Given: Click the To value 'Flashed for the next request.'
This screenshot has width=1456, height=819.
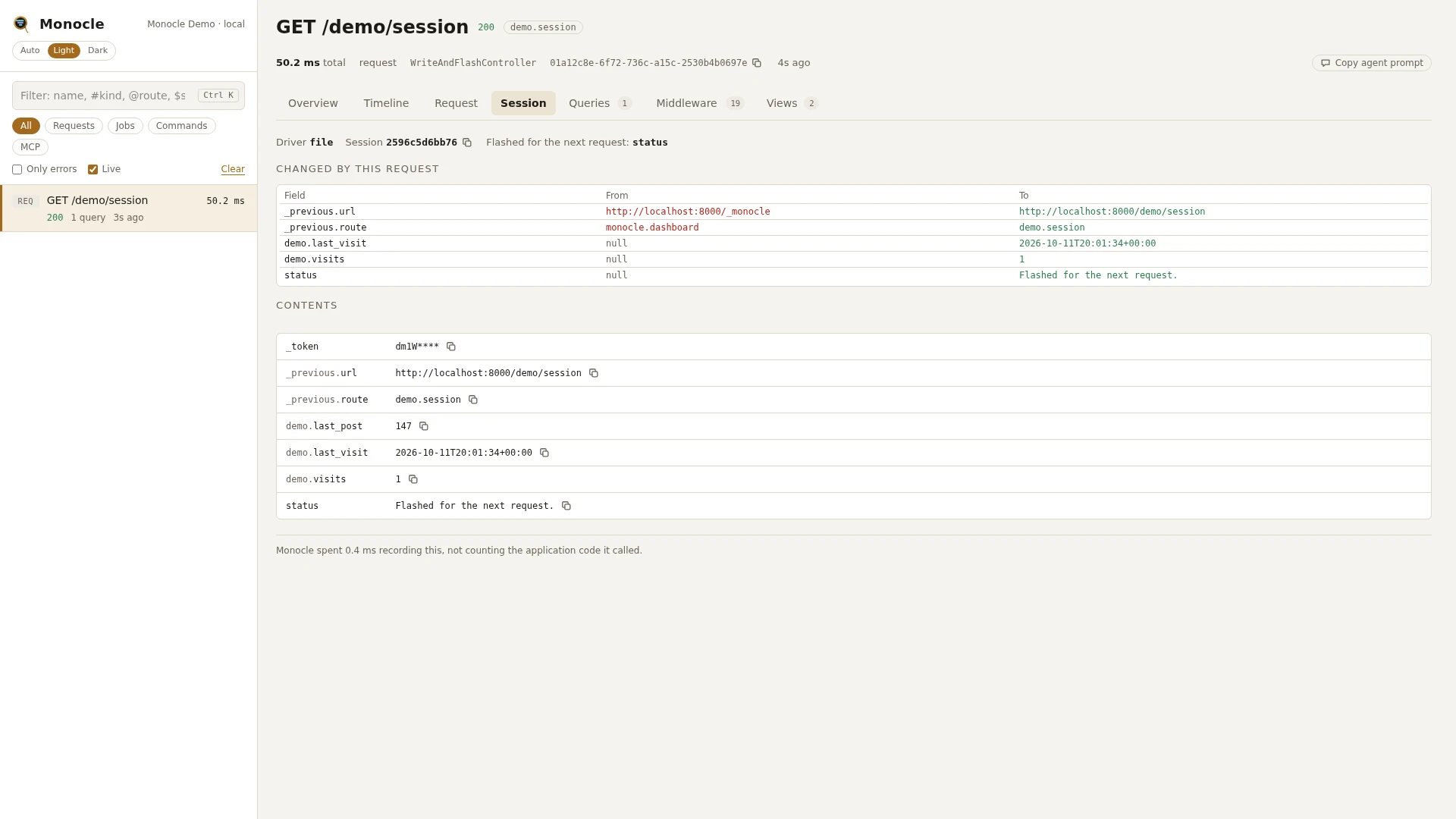Looking at the screenshot, I should 1098,275.
